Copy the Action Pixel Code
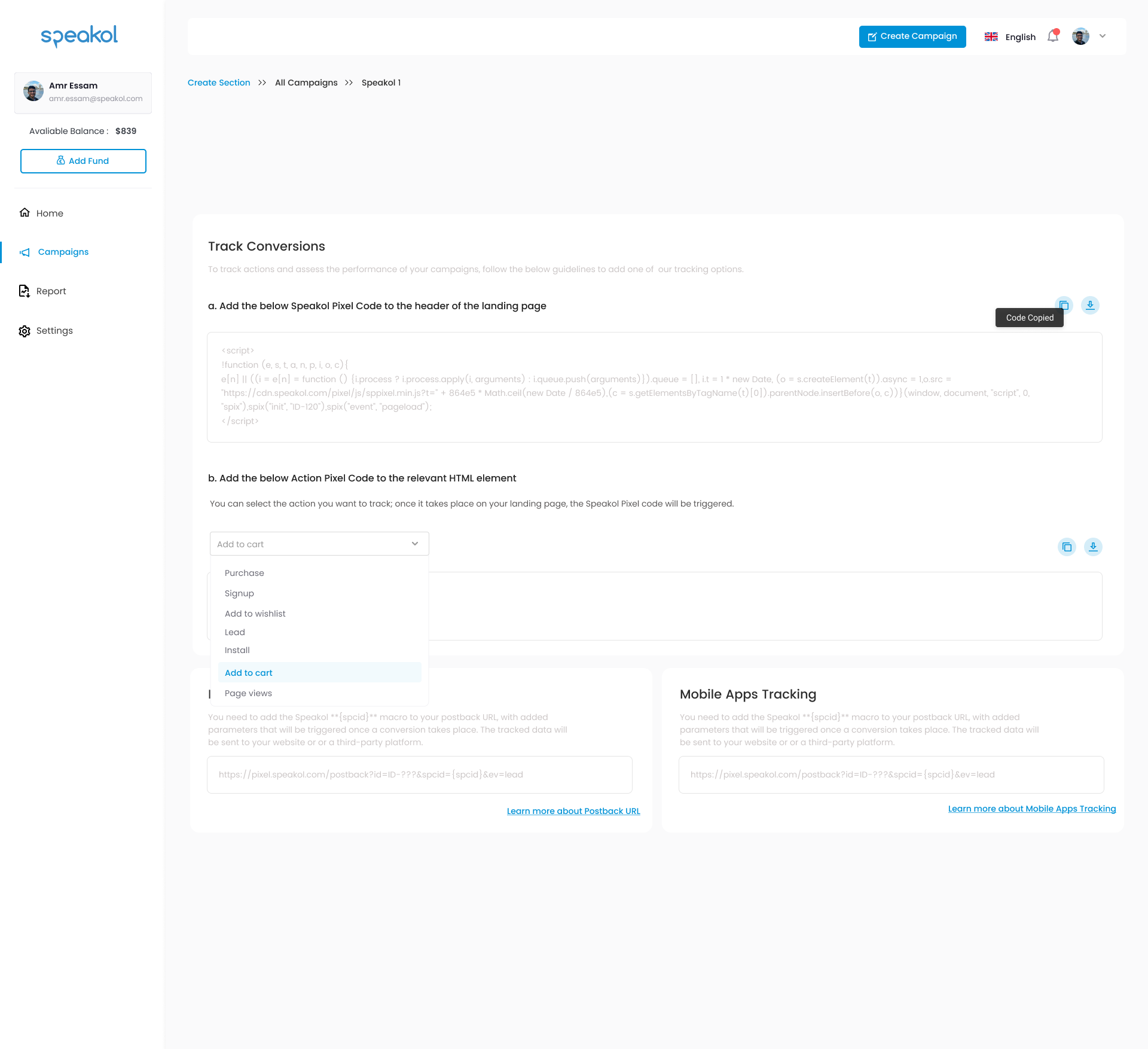Image resolution: width=1148 pixels, height=1049 pixels. pos(1067,547)
